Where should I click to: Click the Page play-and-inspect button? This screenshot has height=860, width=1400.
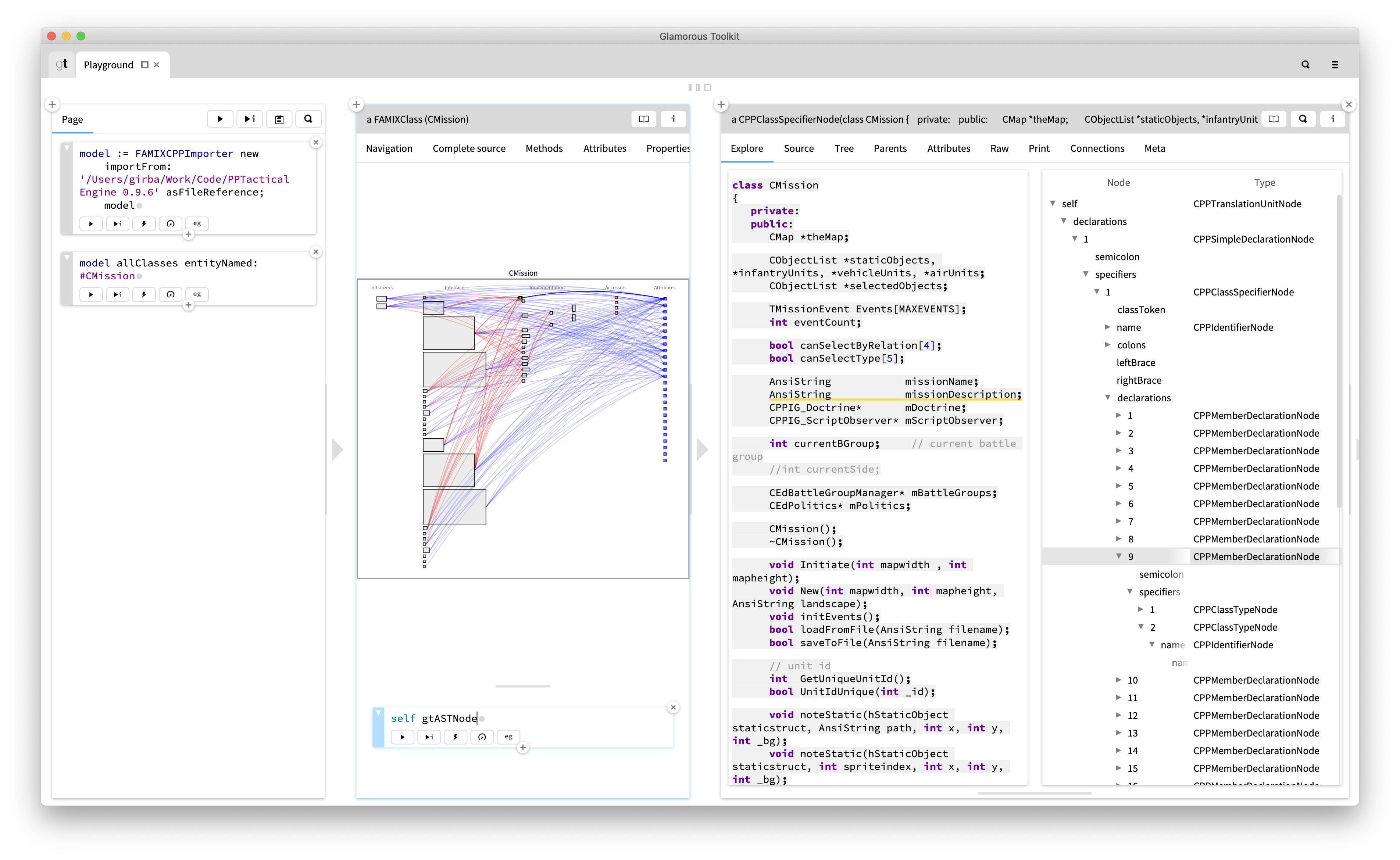(249, 119)
